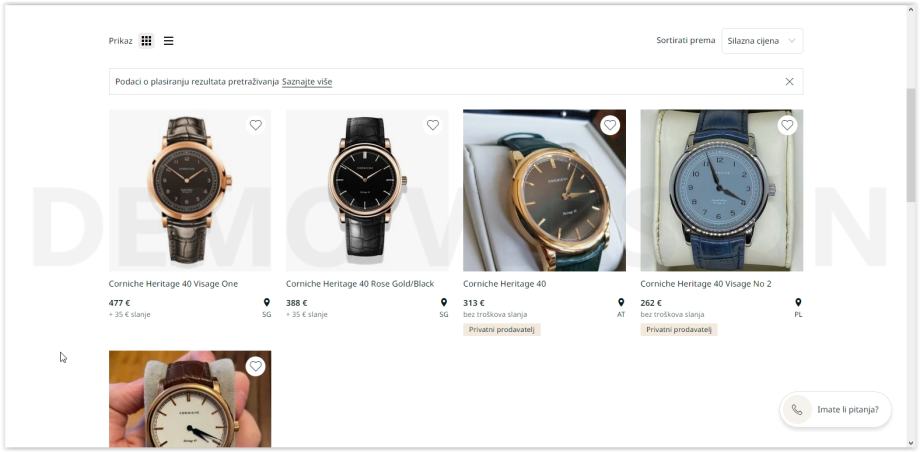This screenshot has height=452, width=920.
Task: Add Visage No 2 watch to favorites
Action: (787, 125)
